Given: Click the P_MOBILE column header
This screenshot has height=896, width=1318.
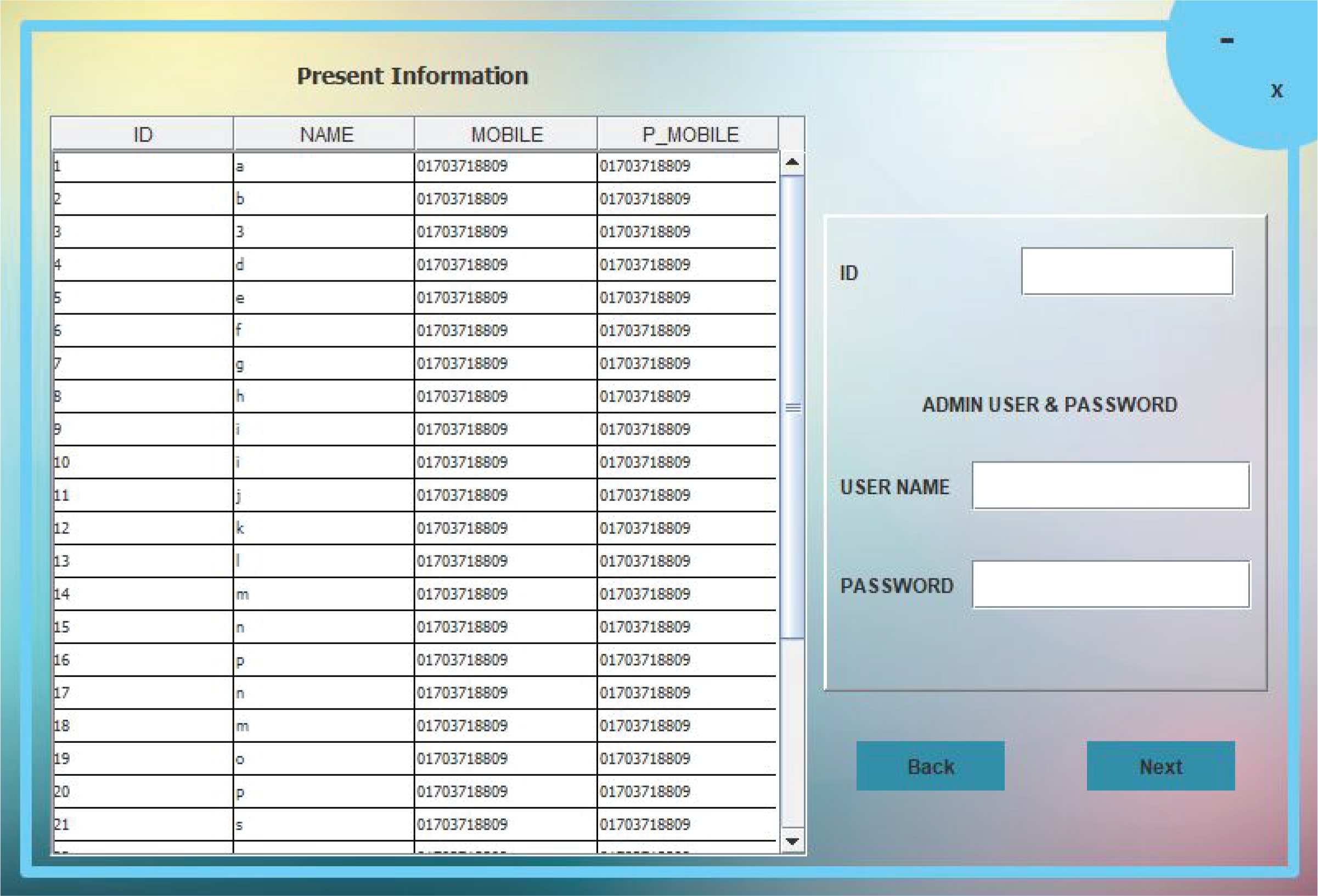Looking at the screenshot, I should click(x=689, y=134).
